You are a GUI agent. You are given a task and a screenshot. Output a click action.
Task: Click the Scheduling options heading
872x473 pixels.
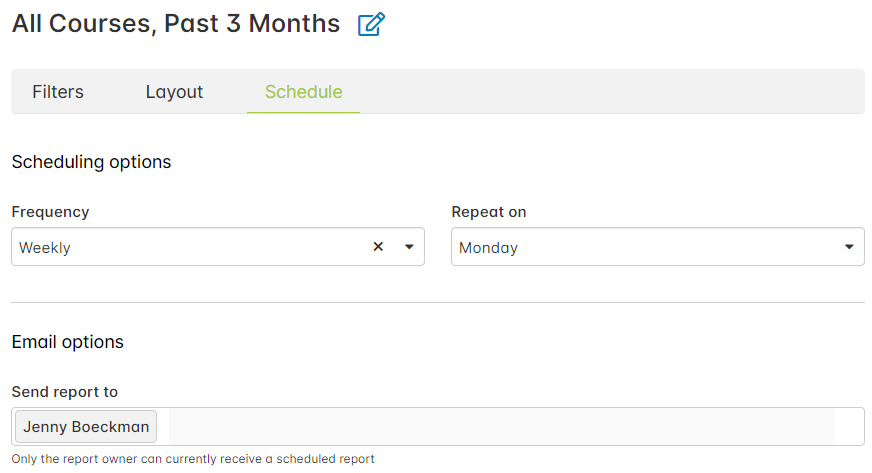[91, 162]
